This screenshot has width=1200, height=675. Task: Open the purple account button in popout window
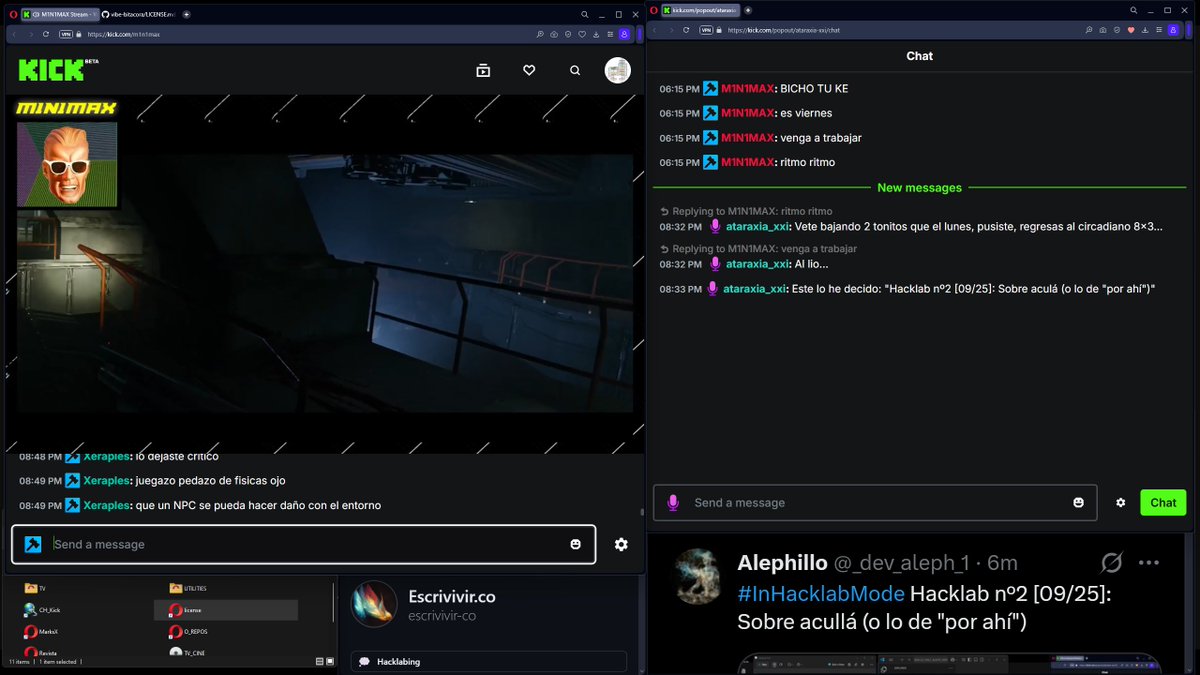[1174, 30]
